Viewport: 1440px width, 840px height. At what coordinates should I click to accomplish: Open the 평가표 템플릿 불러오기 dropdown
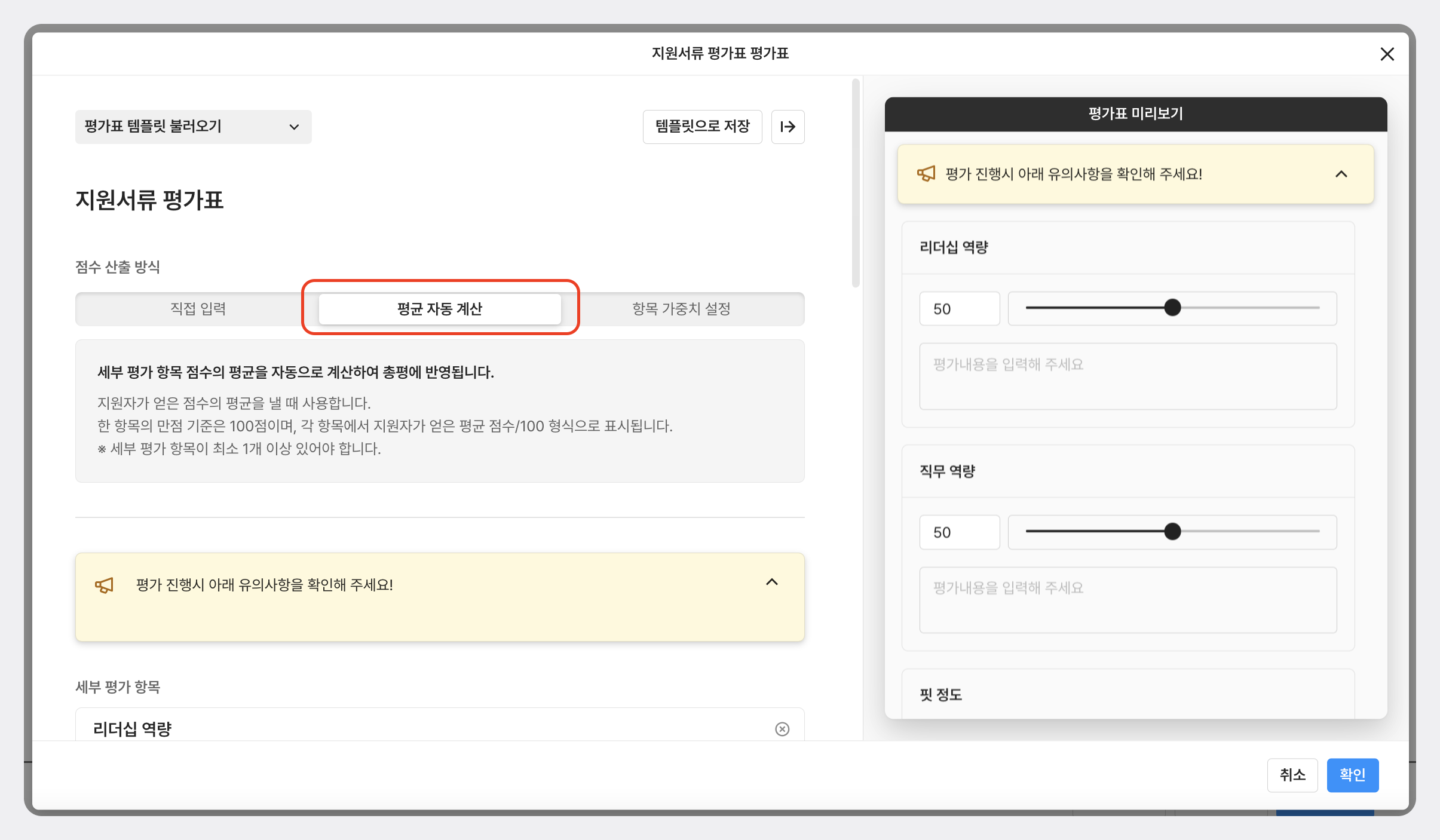pyautogui.click(x=193, y=127)
